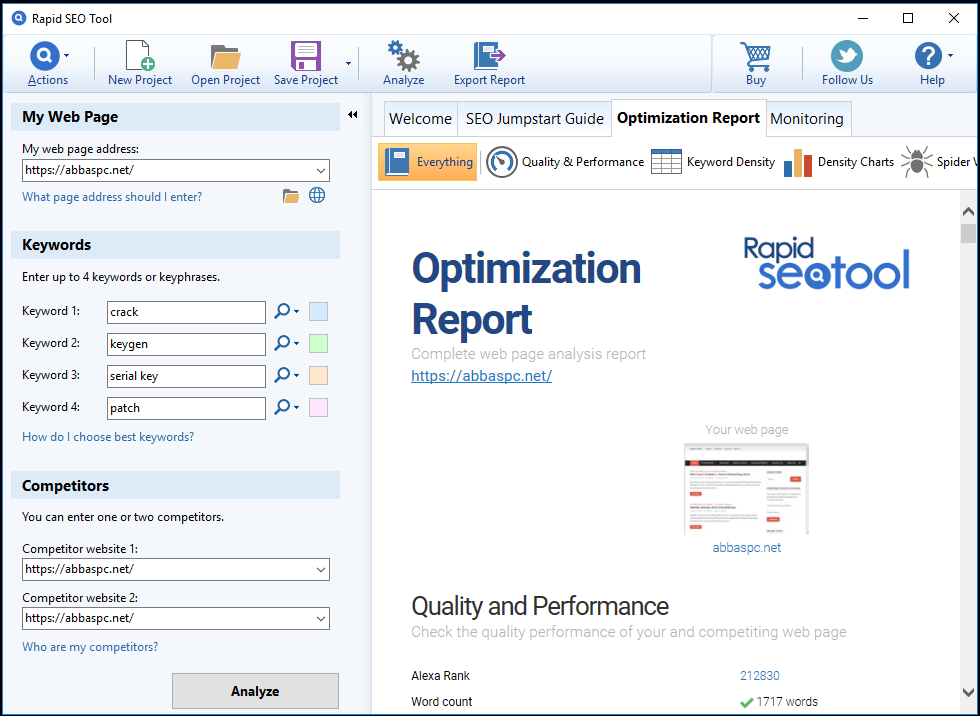This screenshot has height=716, width=980.
Task: Click the report scrollbar up arrow
Action: (x=968, y=212)
